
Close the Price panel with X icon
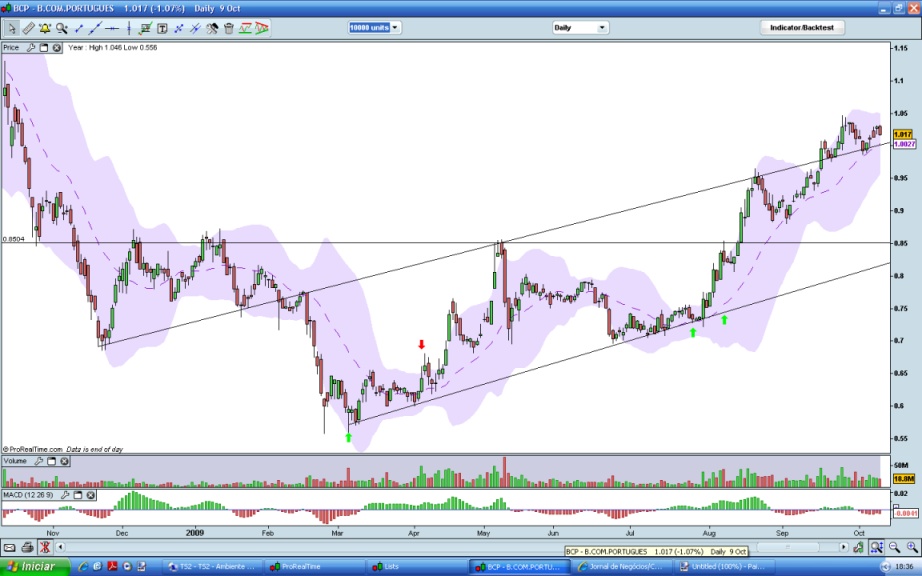(56, 48)
